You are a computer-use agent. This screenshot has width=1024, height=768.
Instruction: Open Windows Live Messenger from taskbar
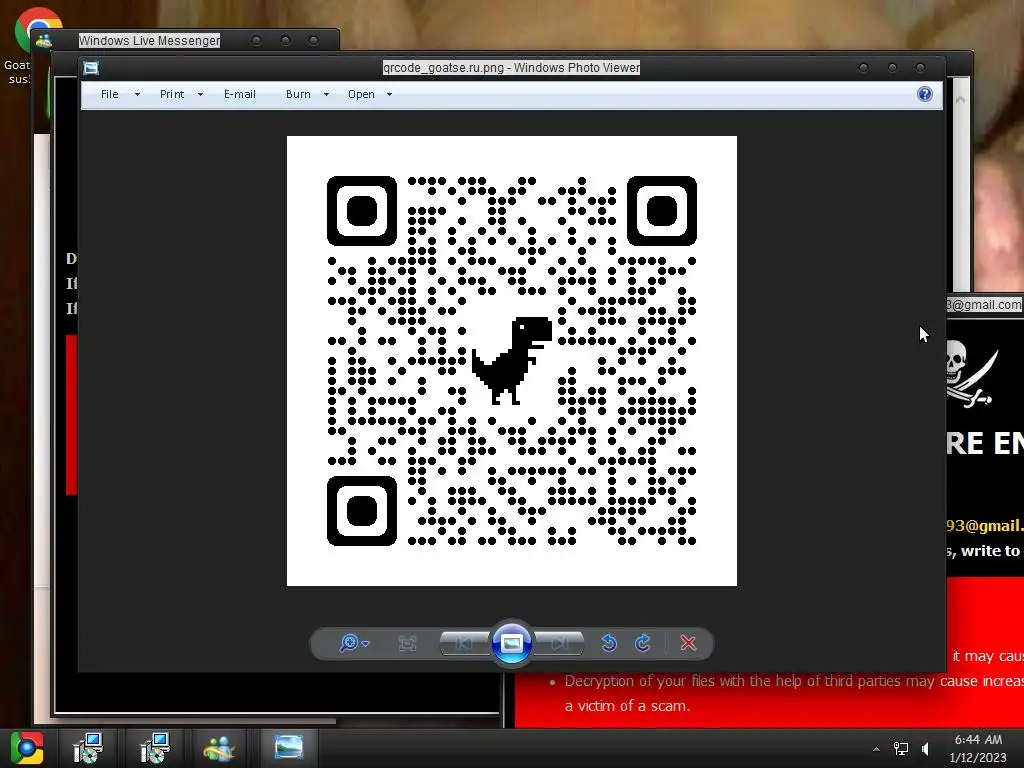(x=219, y=748)
